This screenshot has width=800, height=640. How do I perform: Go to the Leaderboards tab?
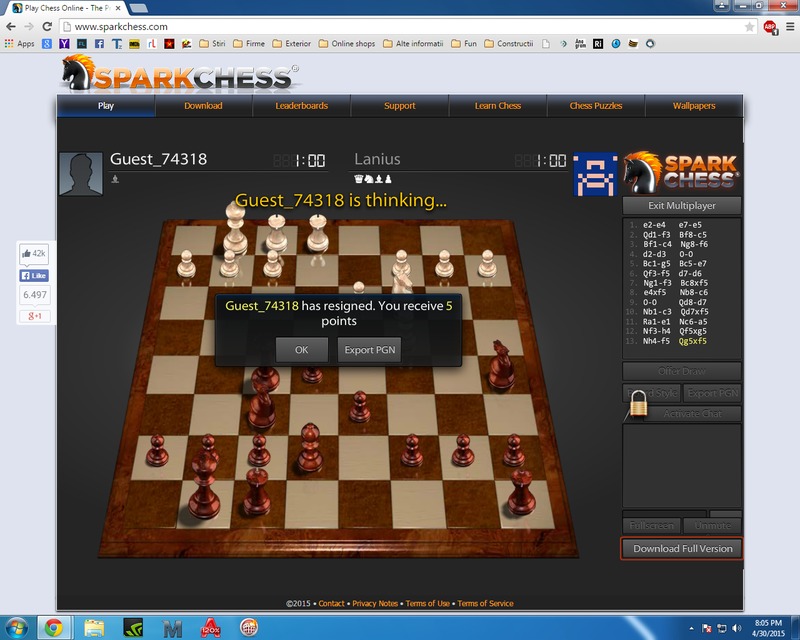pos(302,106)
